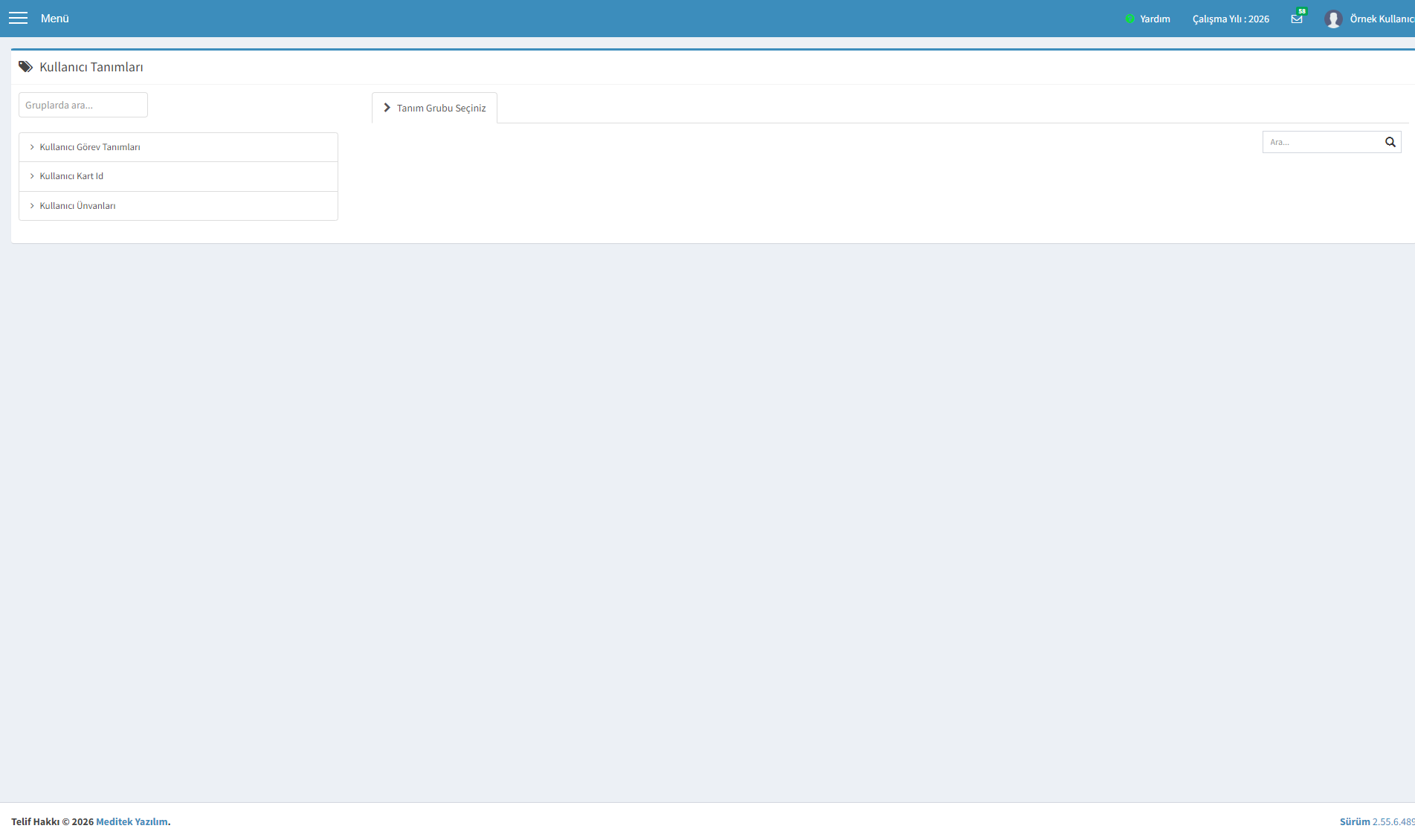
Task: Click the chevron in Tanım Grubu Seçiniz tab
Action: pos(387,108)
